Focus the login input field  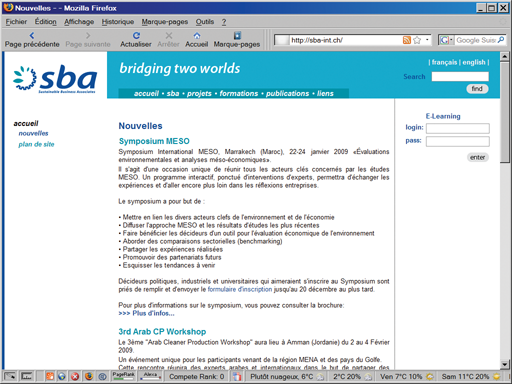click(458, 128)
